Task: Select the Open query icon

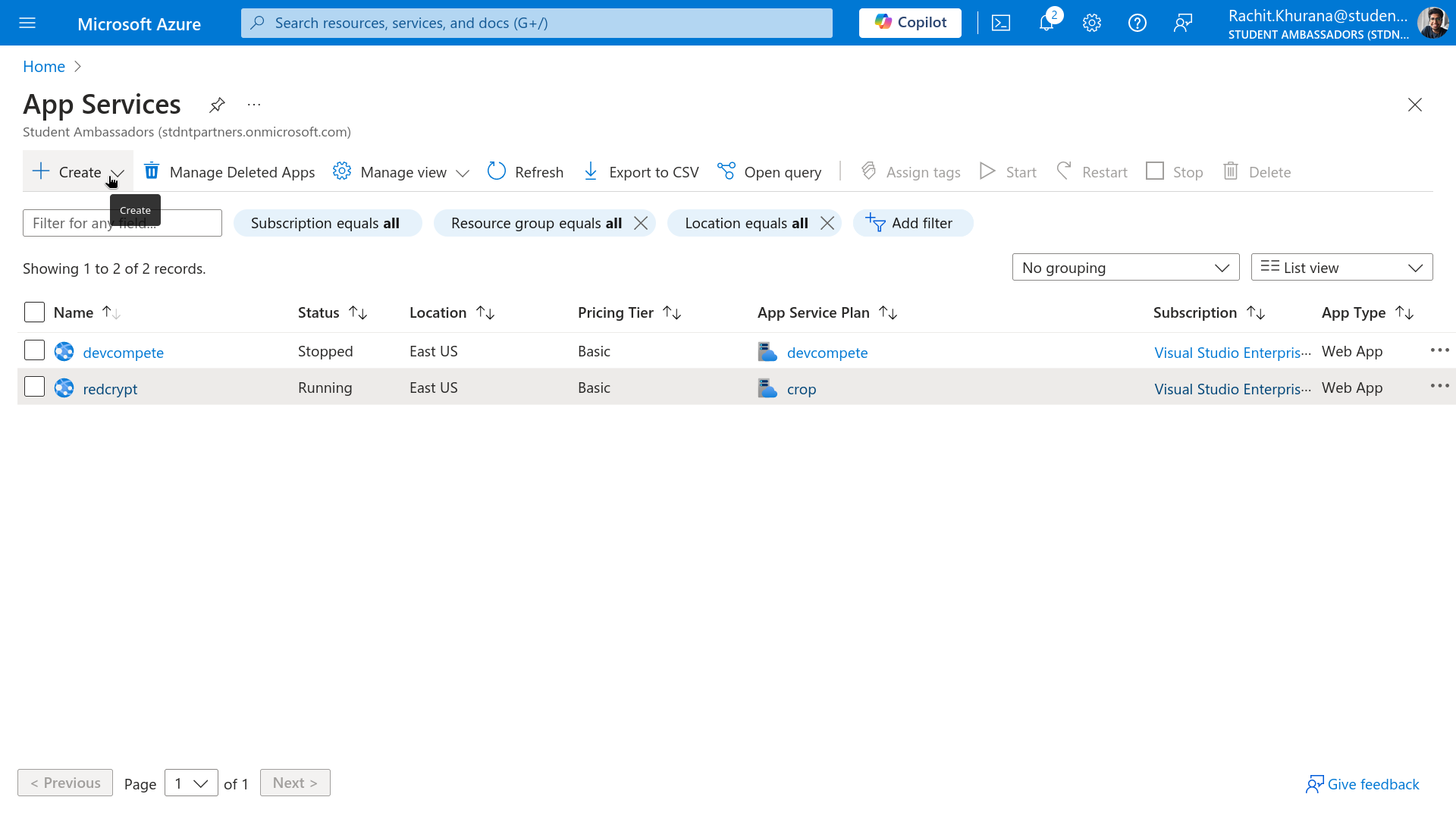Action: (726, 171)
